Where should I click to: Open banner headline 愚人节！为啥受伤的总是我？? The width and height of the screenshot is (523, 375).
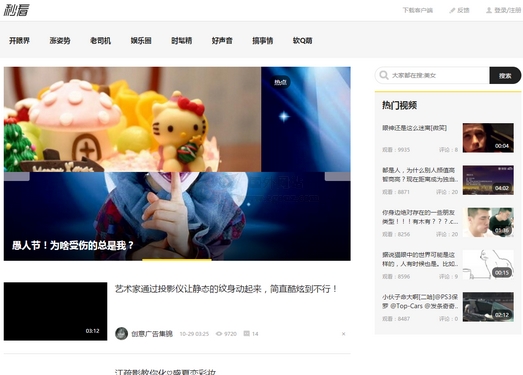pyautogui.click(x=73, y=246)
